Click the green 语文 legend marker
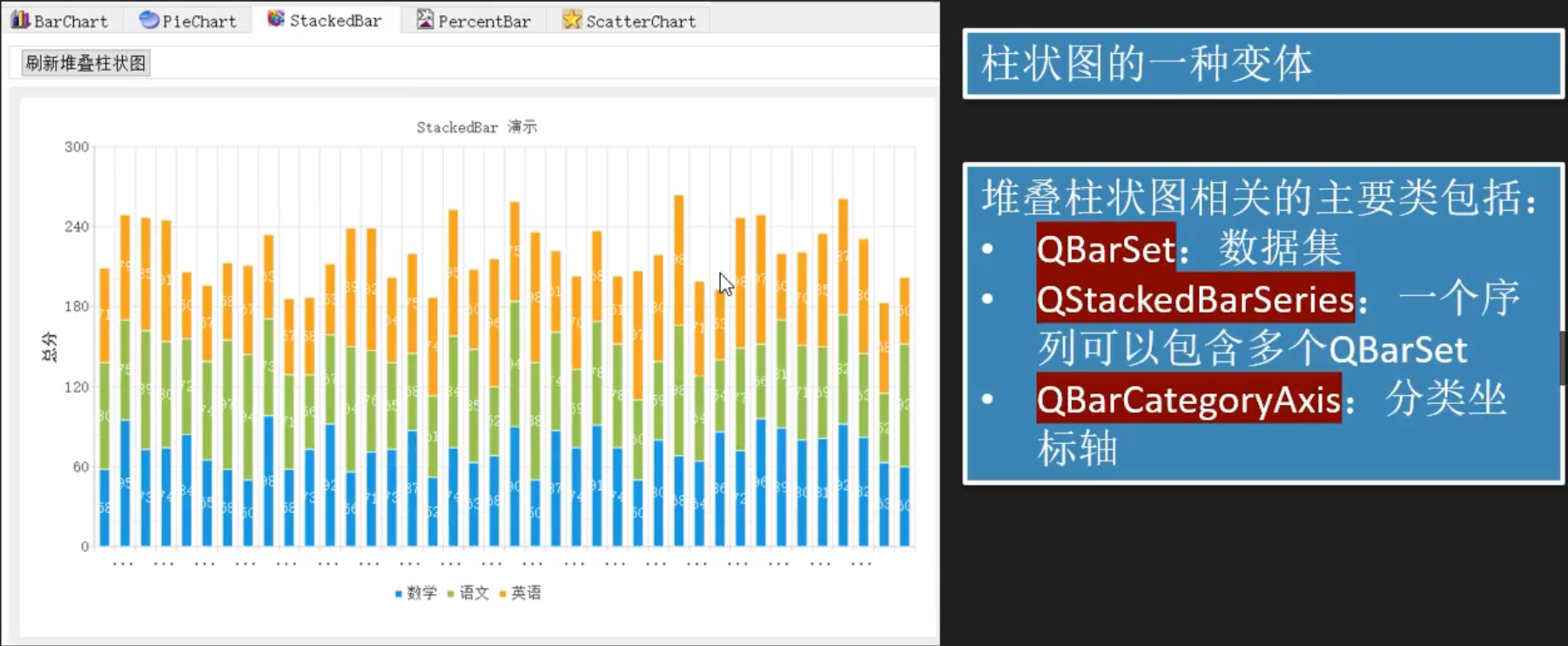 [451, 594]
